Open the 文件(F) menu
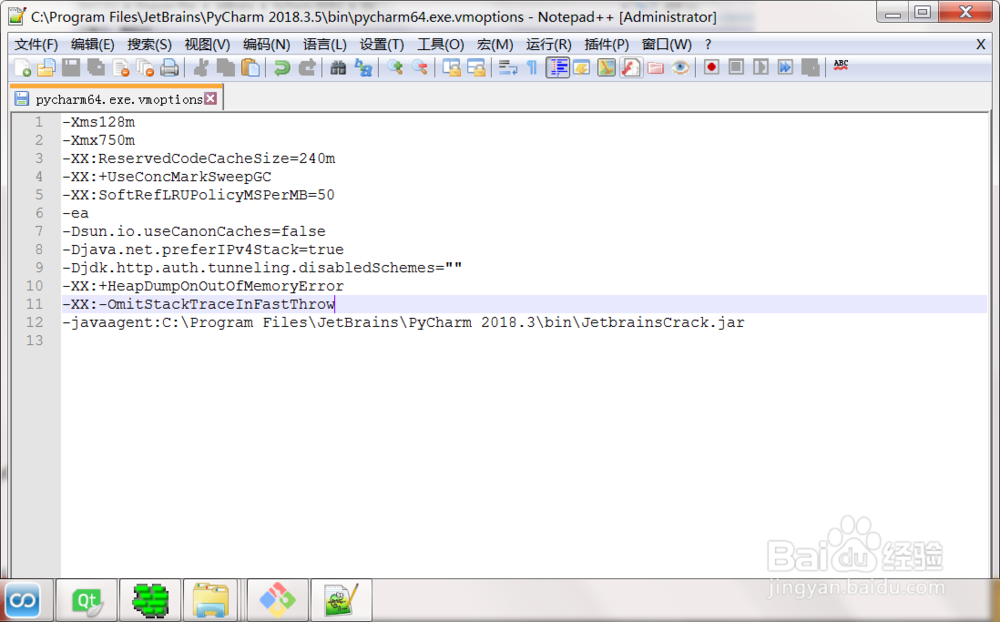1000x622 pixels. pos(36,44)
